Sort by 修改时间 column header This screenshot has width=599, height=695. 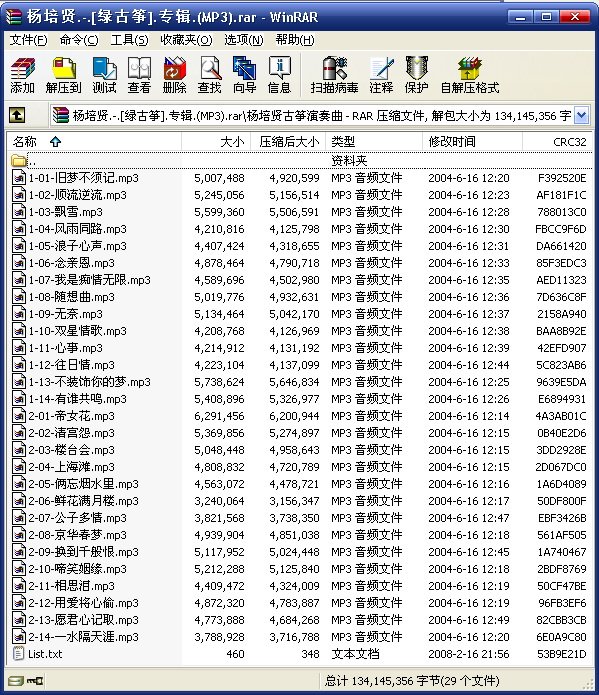tap(472, 141)
